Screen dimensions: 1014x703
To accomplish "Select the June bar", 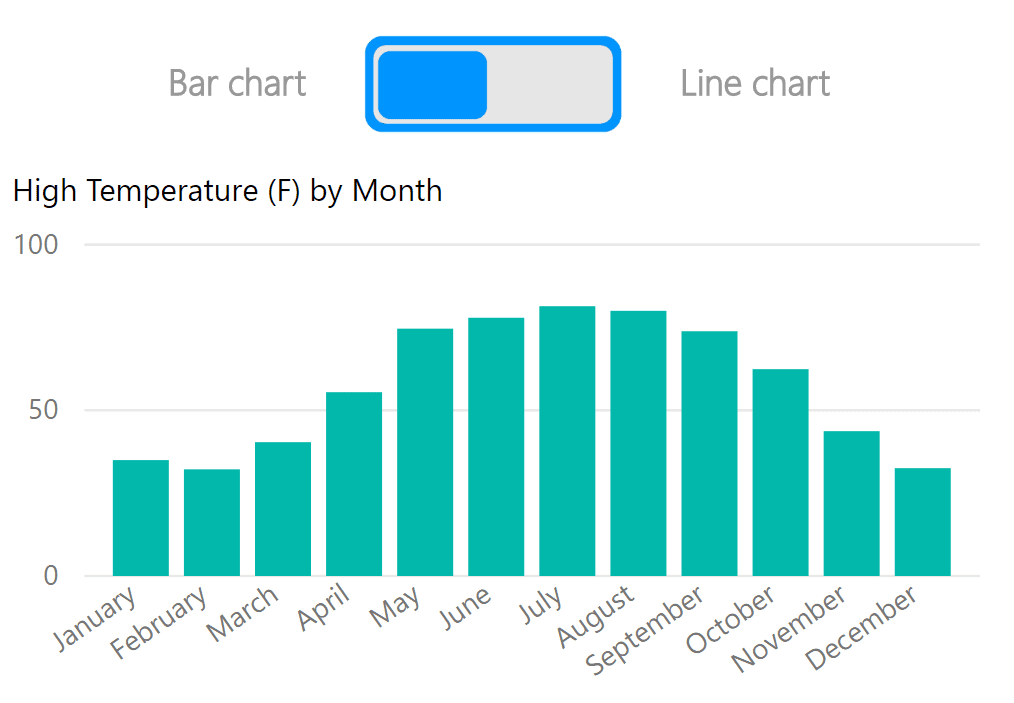I will [496, 446].
